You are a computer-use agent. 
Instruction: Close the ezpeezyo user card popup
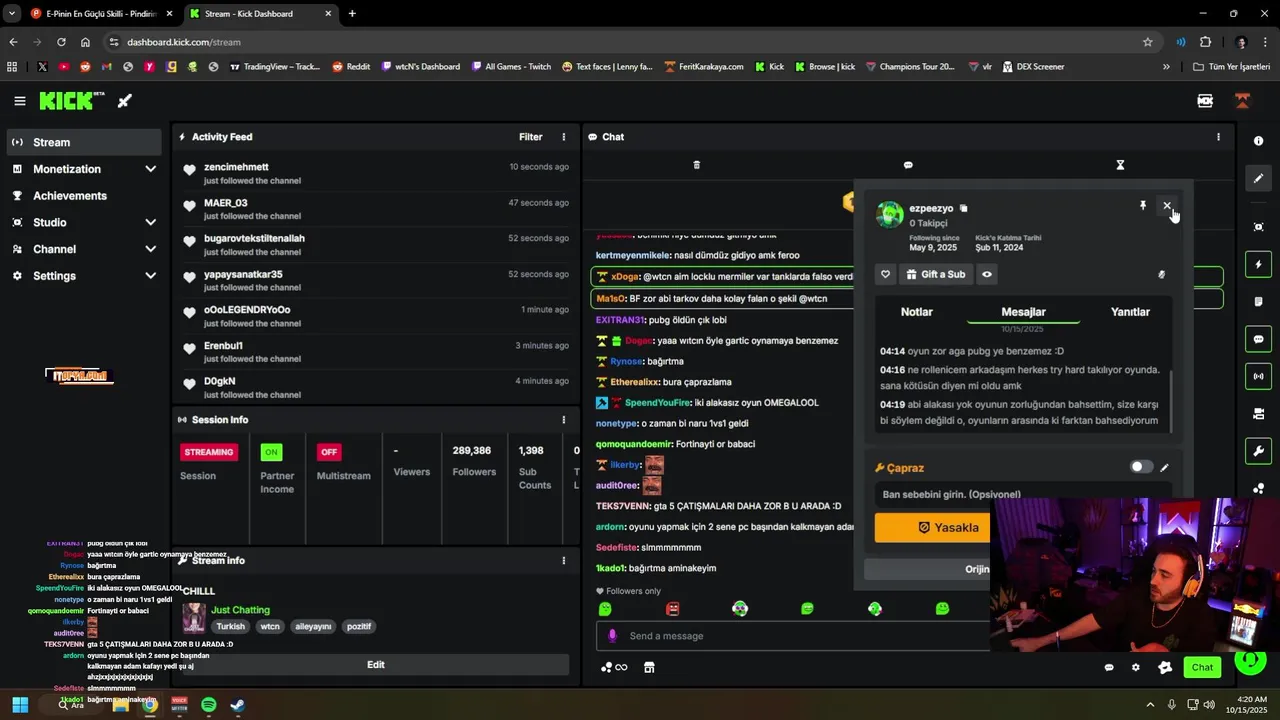1167,206
